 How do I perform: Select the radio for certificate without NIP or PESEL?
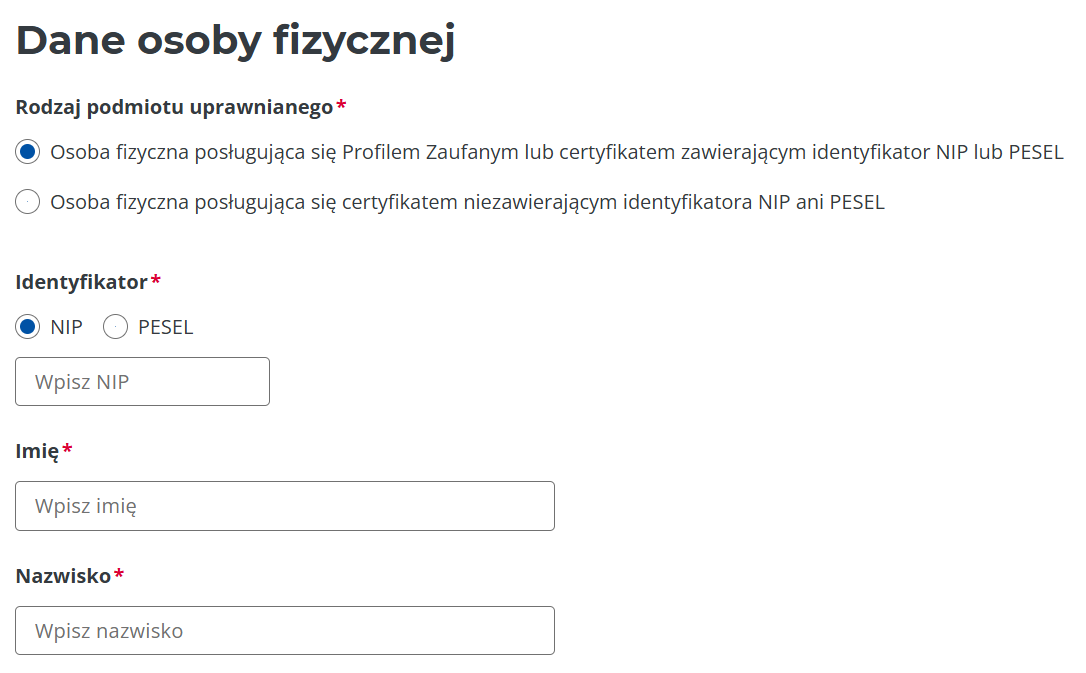click(x=28, y=202)
